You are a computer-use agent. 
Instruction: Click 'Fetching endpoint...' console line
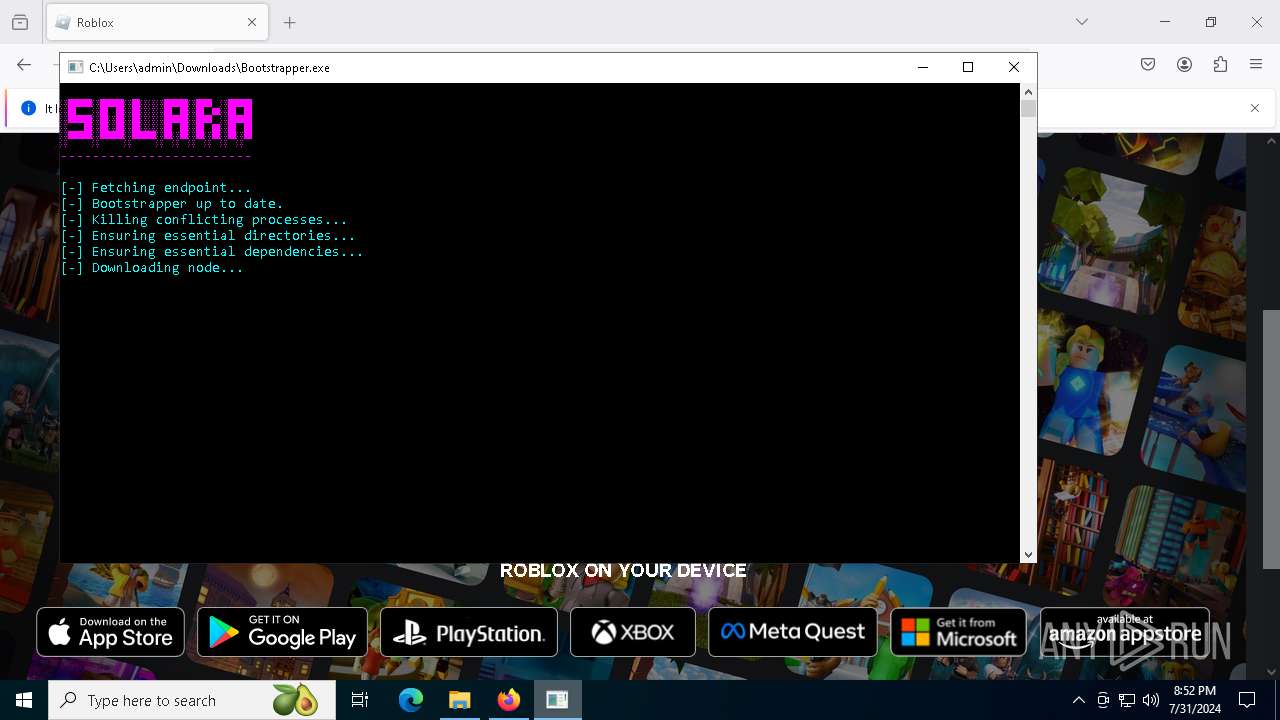(x=156, y=188)
